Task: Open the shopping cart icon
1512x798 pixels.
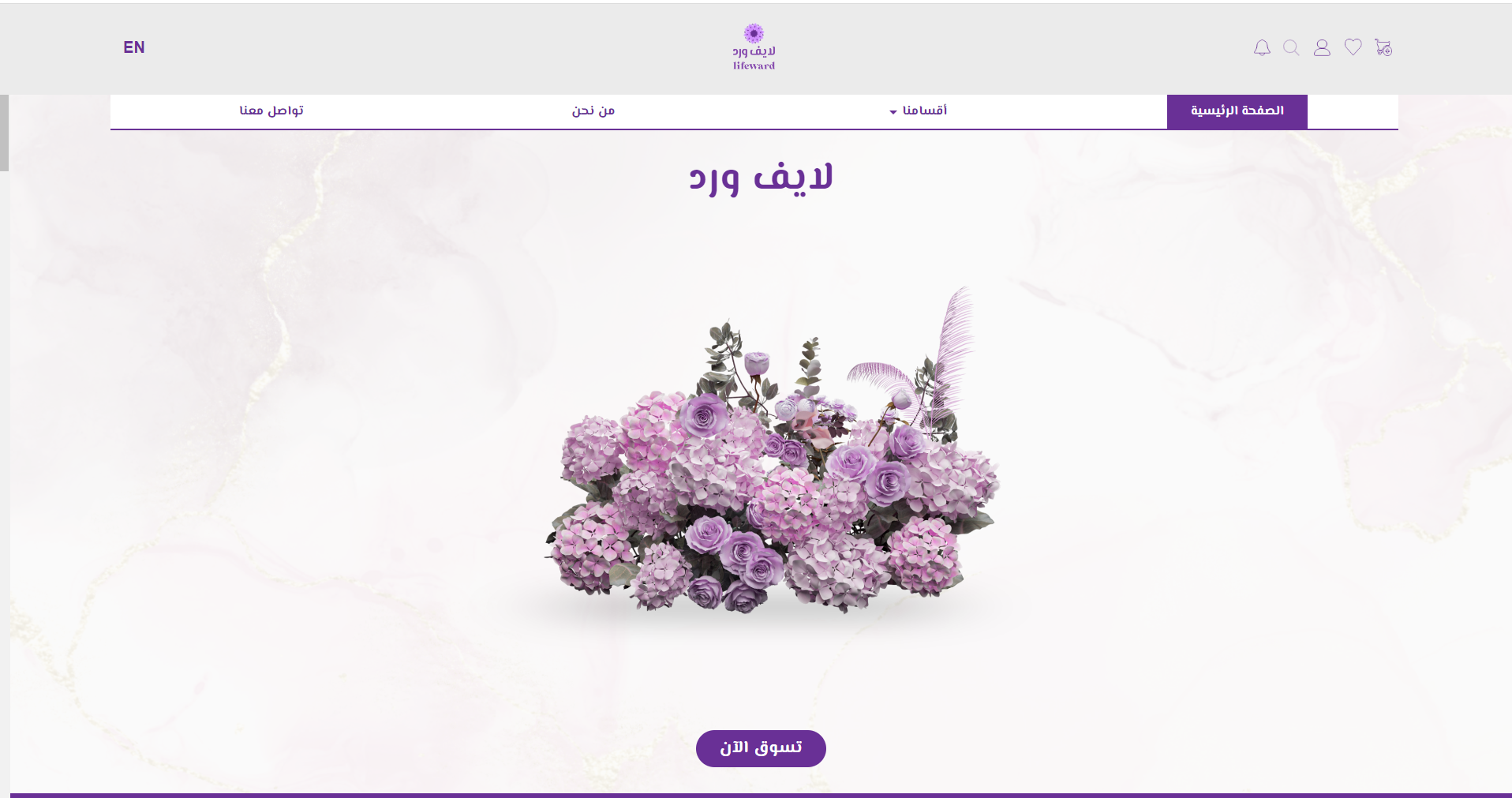Action: tap(1383, 47)
